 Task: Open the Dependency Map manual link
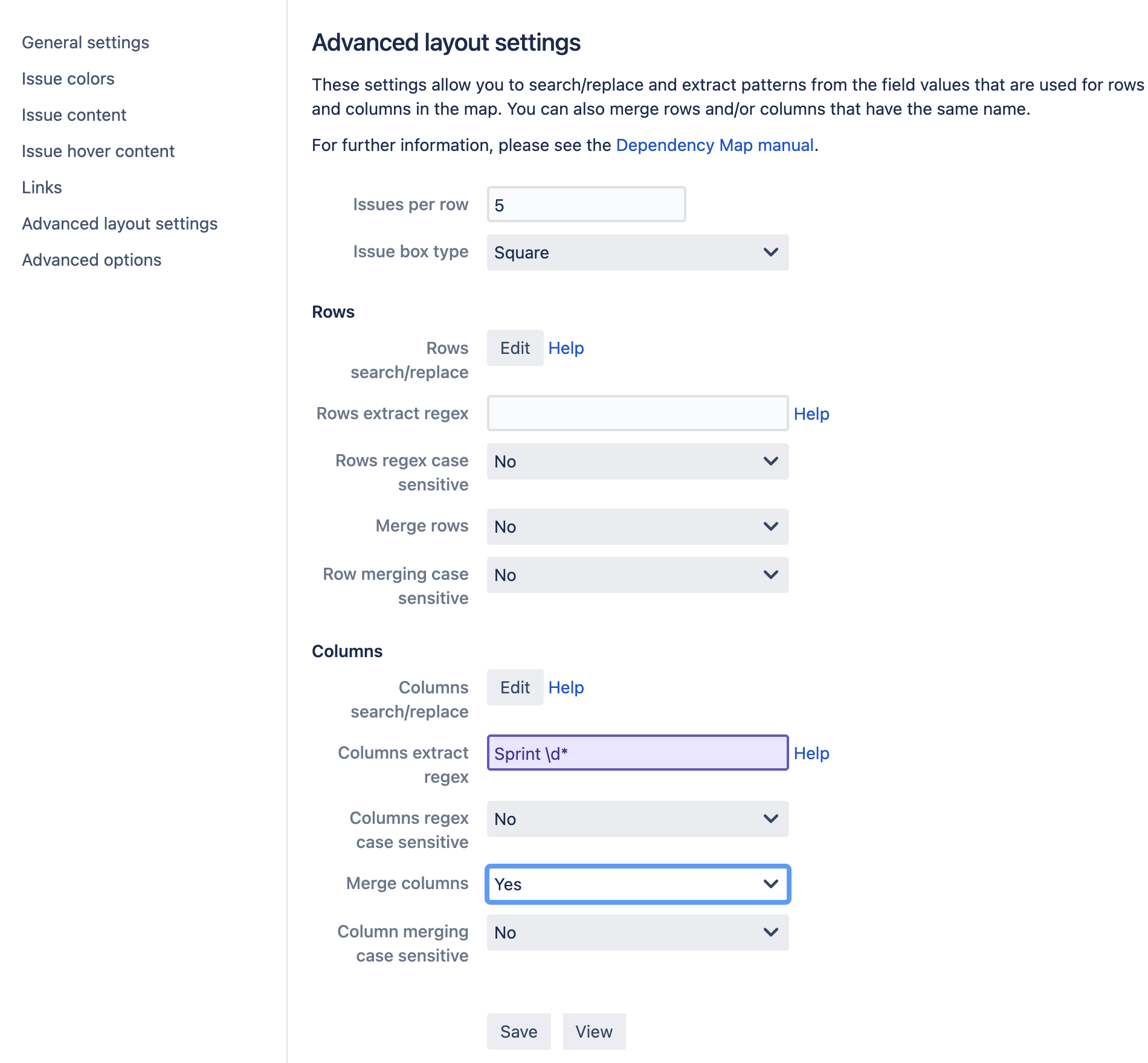pyautogui.click(x=715, y=145)
